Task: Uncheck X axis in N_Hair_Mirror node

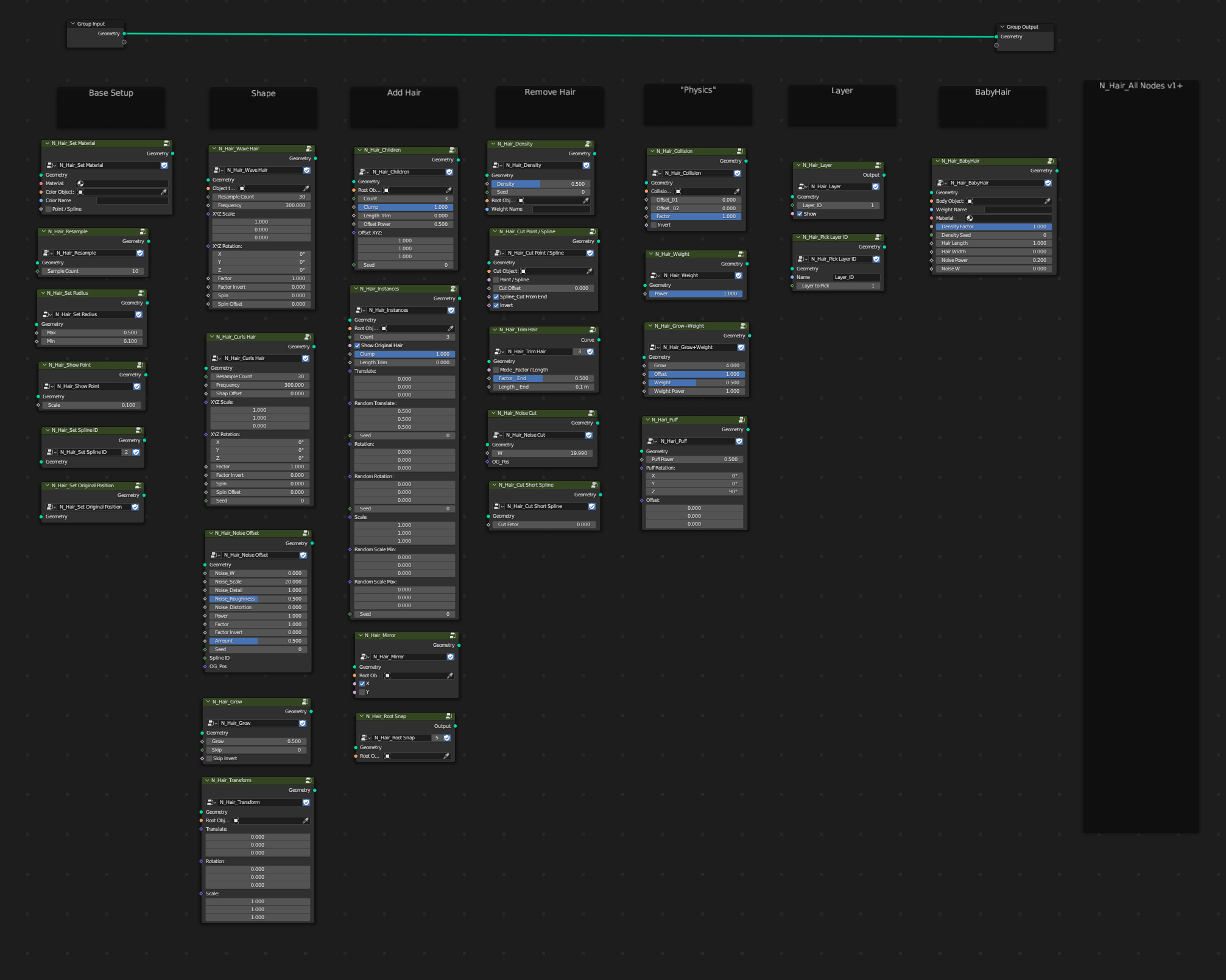Action: pos(362,683)
